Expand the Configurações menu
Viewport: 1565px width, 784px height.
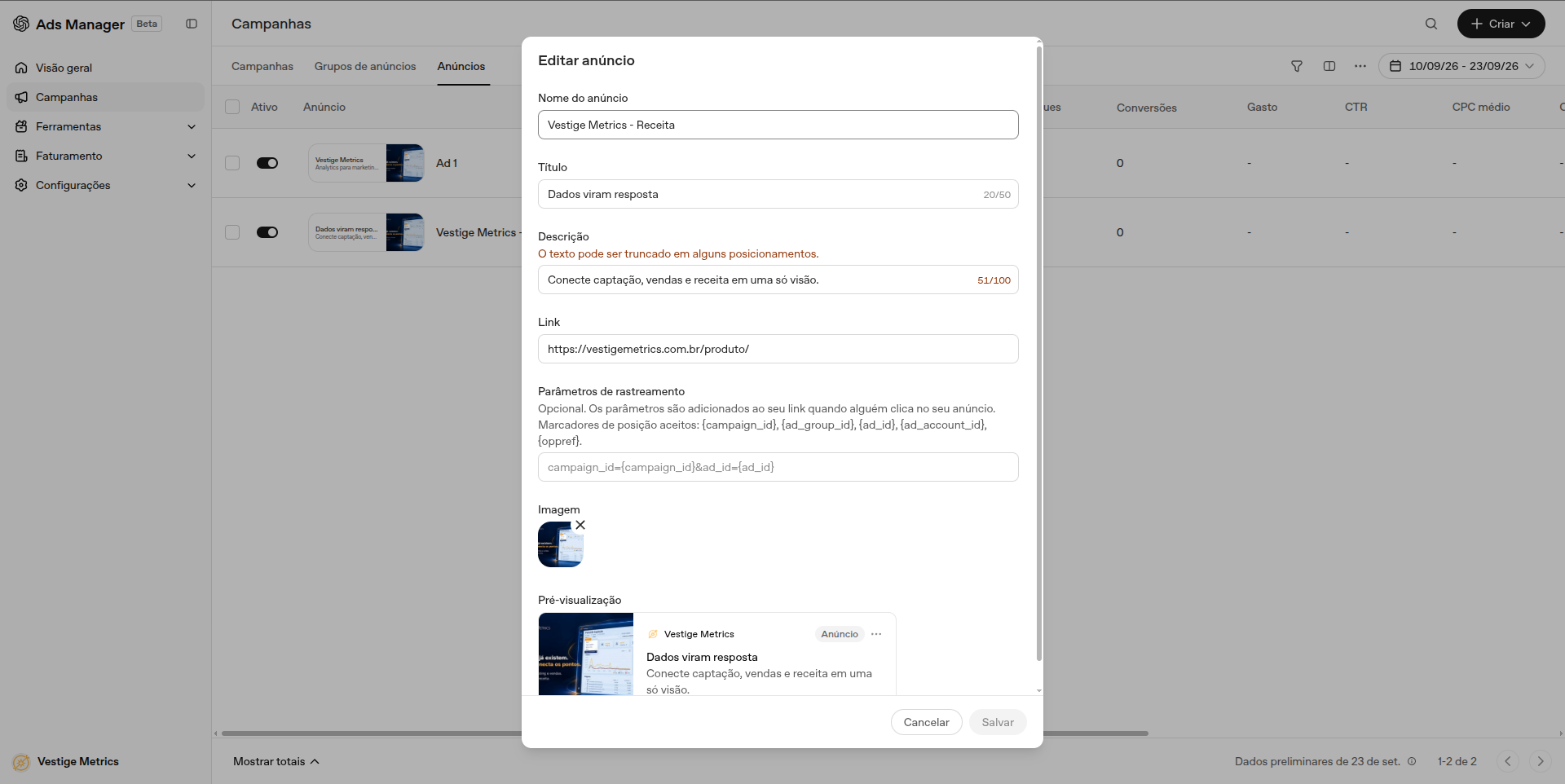coord(106,185)
